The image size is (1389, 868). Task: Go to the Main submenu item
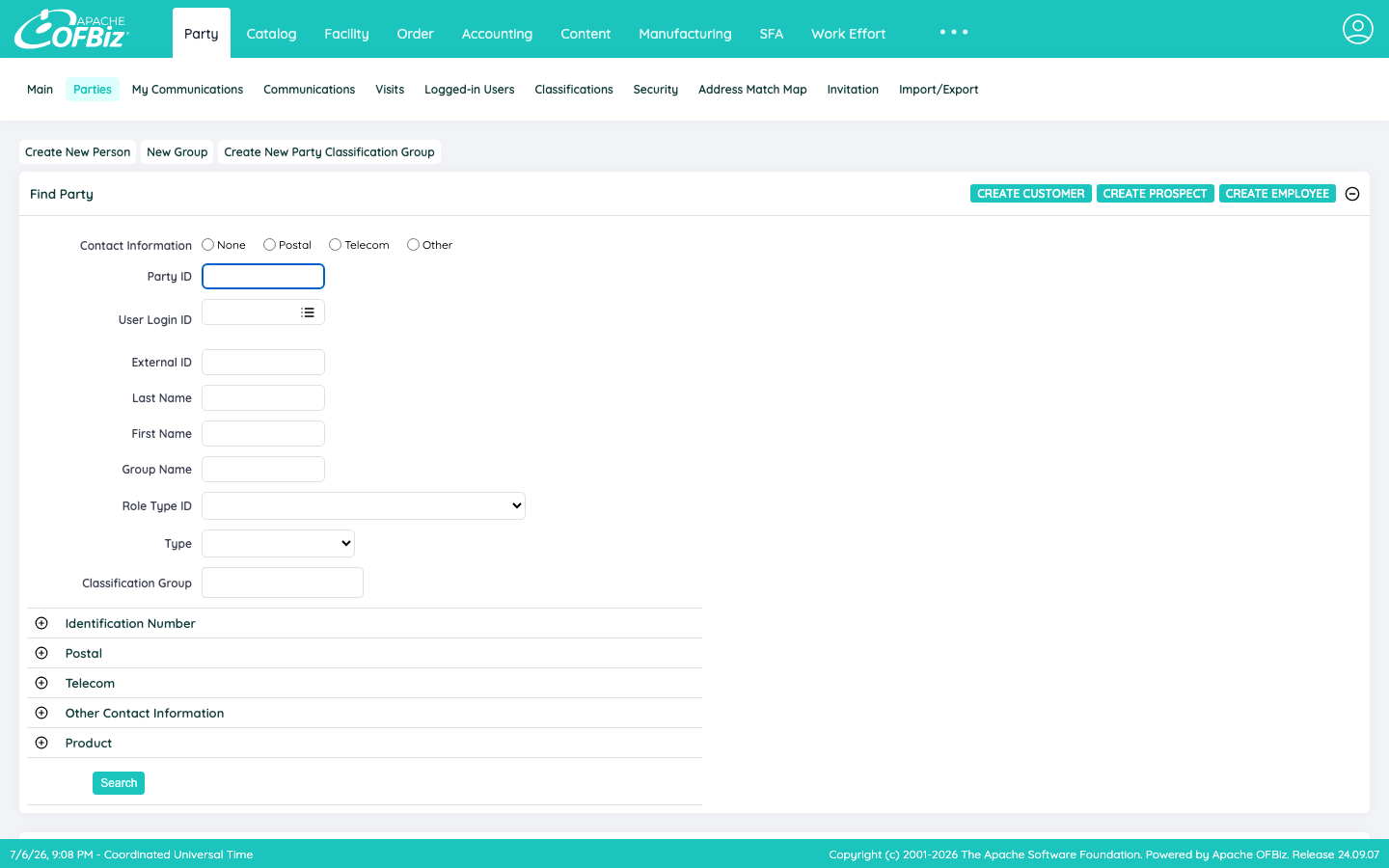tap(41, 90)
